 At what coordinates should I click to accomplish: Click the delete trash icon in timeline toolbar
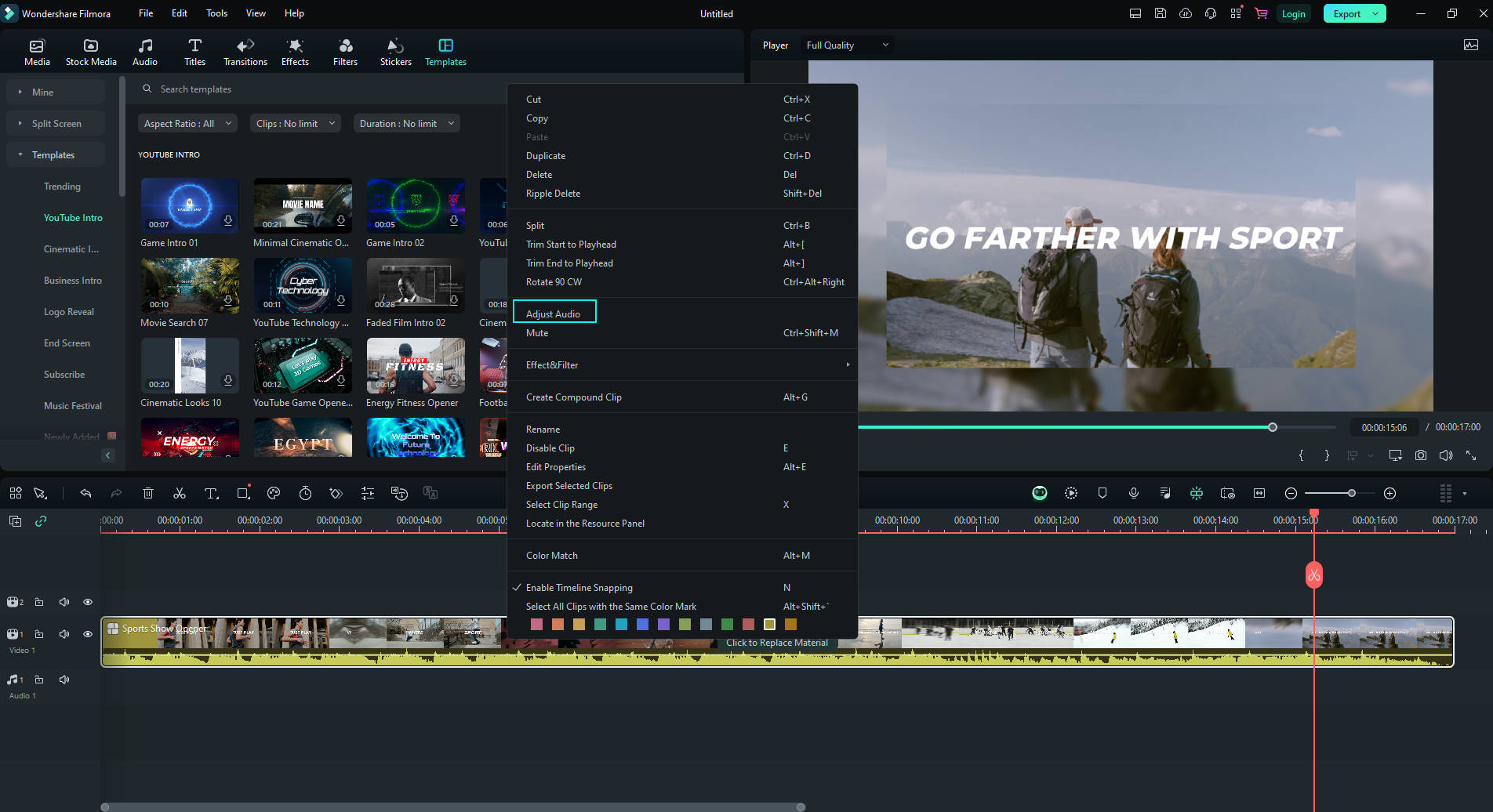coord(148,493)
